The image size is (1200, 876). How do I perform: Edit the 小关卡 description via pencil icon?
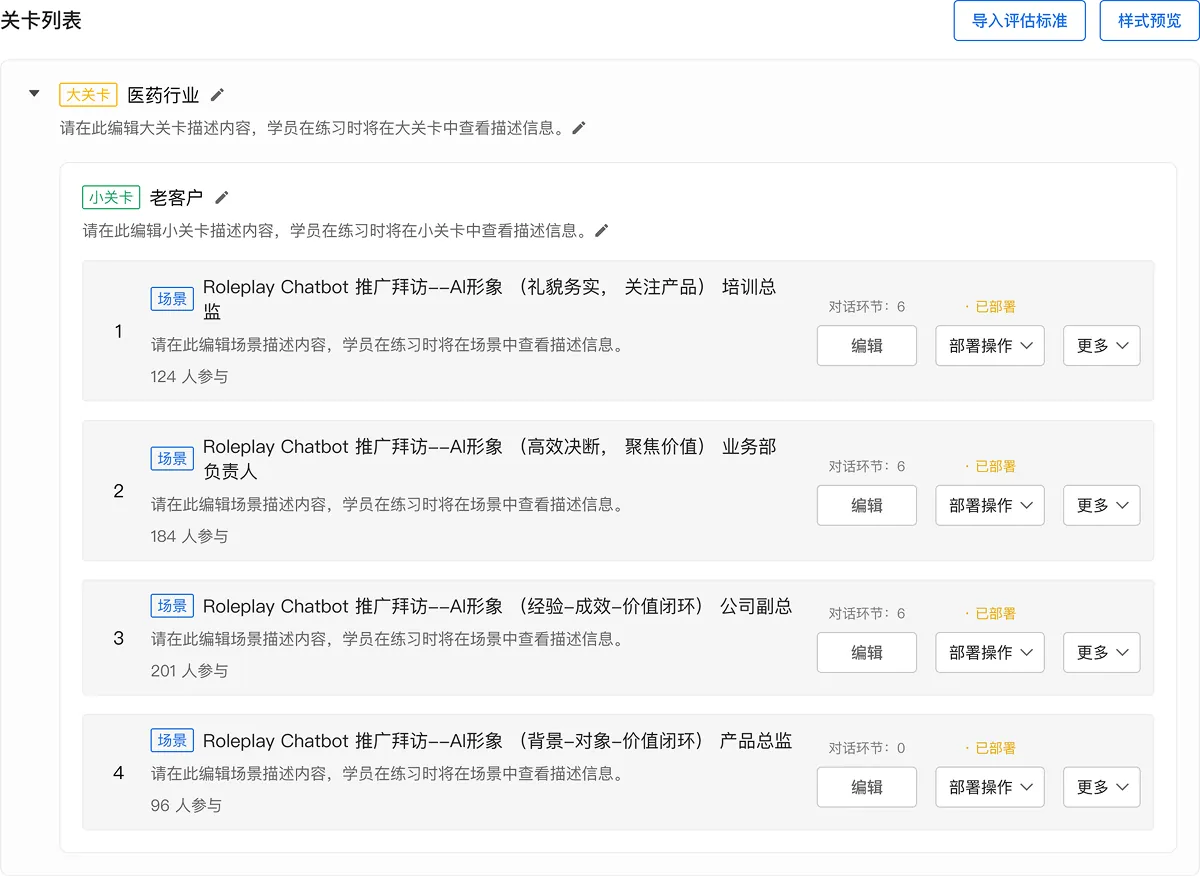point(601,230)
